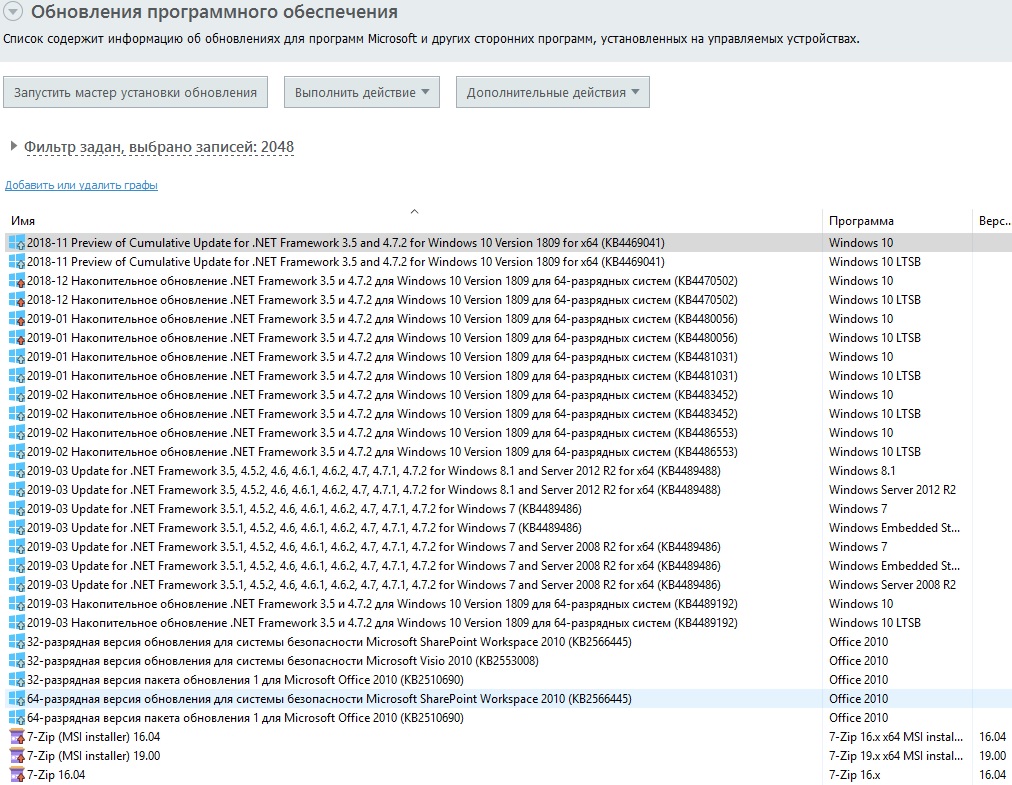Click icon of 32-разрядная Visio 2010 (KB2553008) update

(17, 661)
